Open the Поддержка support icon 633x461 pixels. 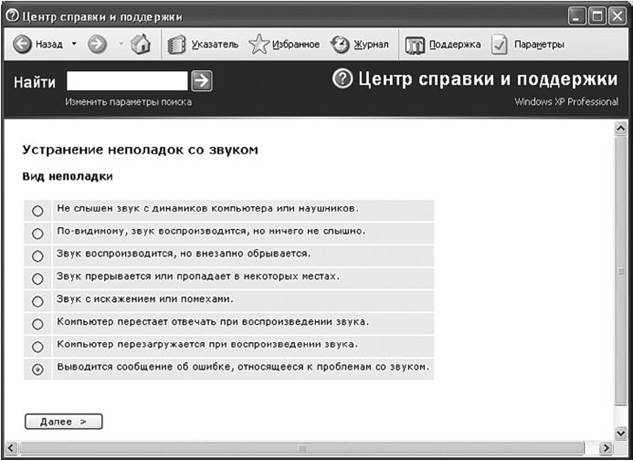pos(415,45)
